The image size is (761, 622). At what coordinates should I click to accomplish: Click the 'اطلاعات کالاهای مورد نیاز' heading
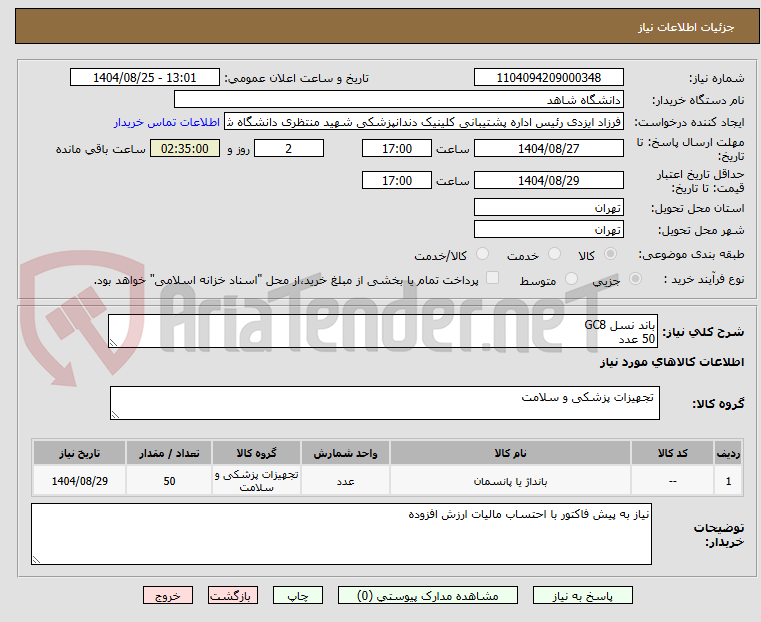click(672, 362)
